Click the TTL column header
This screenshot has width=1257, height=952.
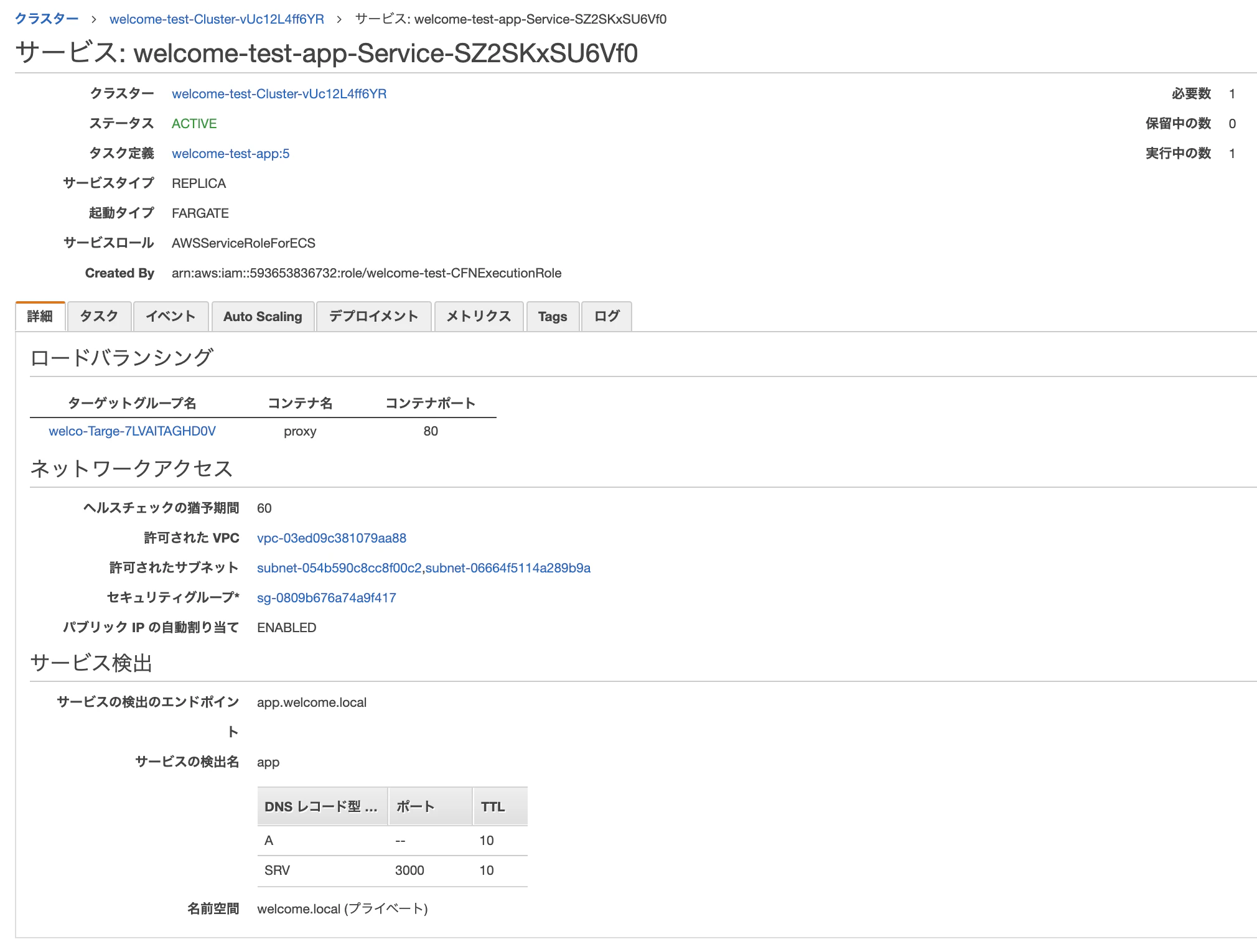tap(500, 806)
